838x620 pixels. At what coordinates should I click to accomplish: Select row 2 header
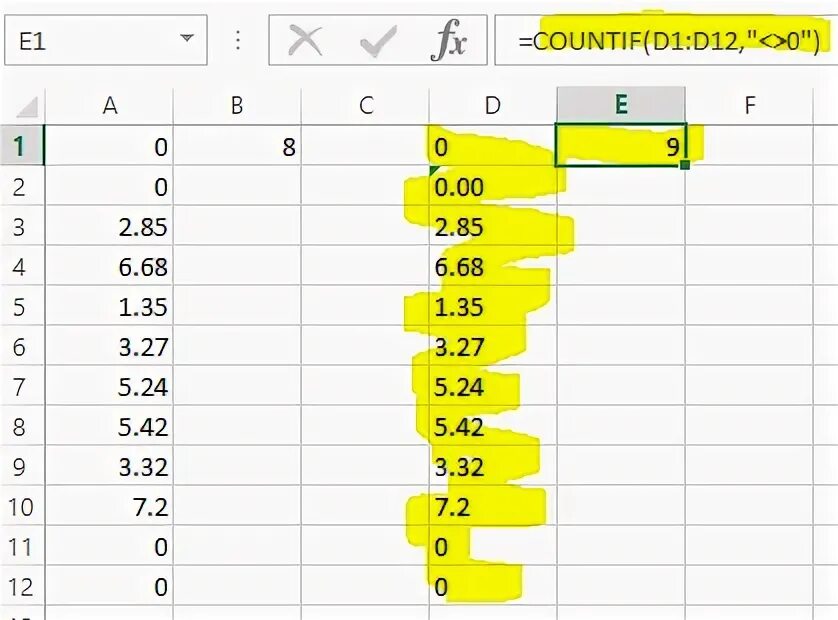22,186
